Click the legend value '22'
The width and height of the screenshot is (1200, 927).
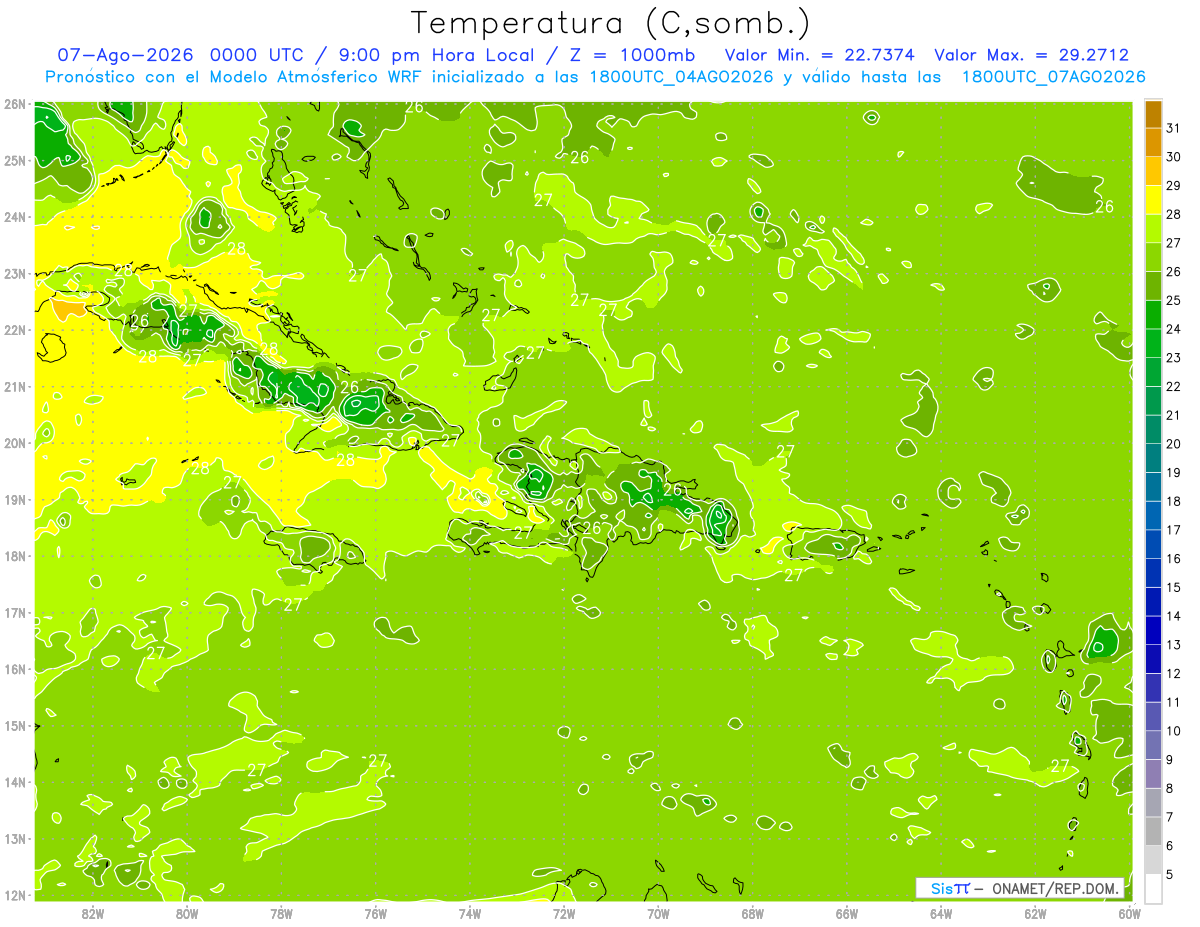[x=1174, y=386]
